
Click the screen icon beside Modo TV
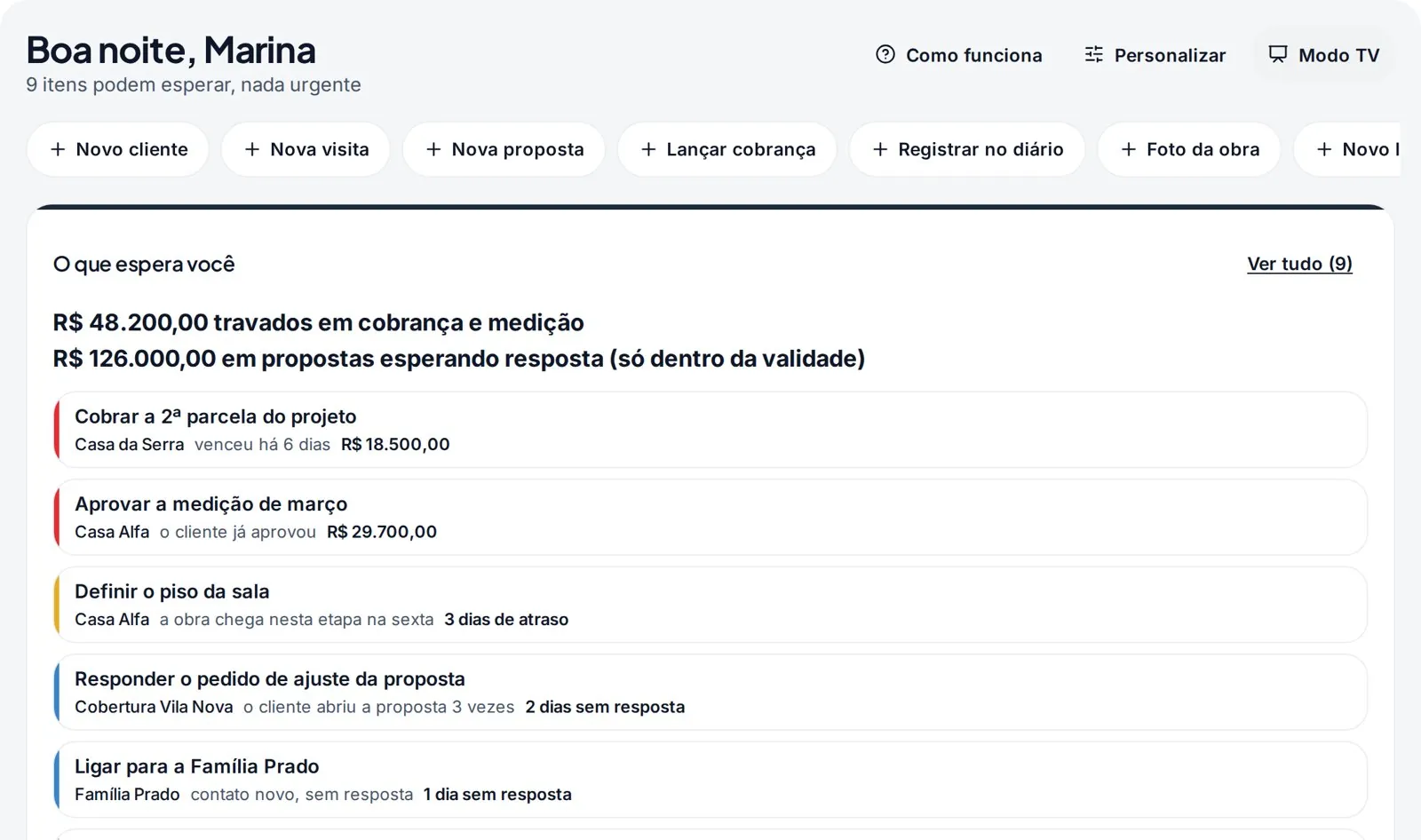coord(1278,54)
